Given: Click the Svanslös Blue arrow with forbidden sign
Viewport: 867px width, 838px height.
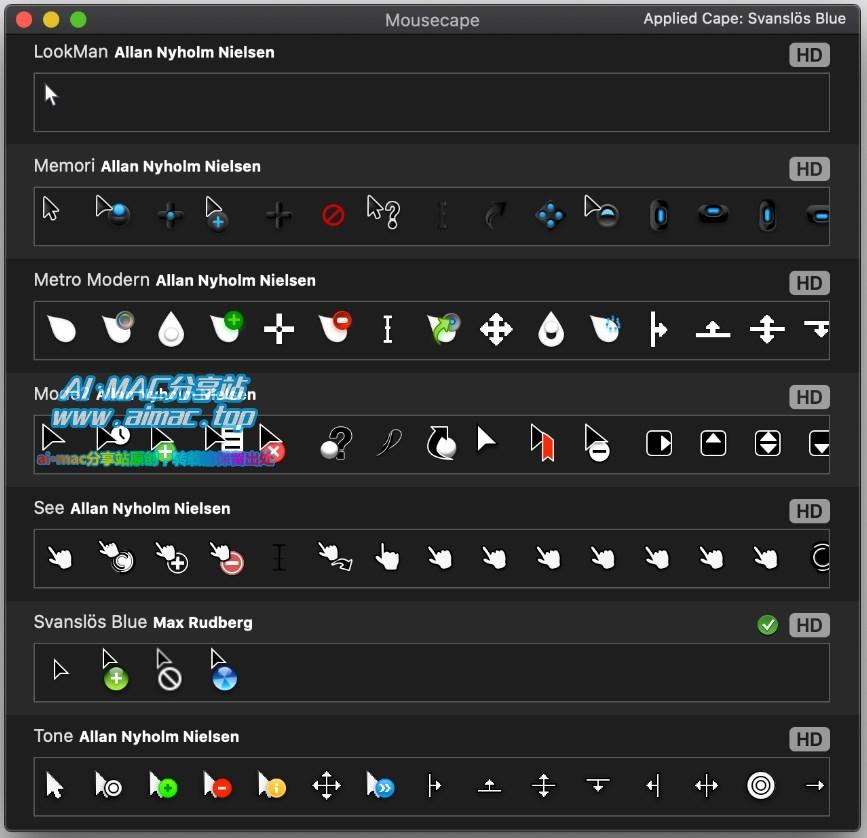Looking at the screenshot, I should tap(169, 670).
